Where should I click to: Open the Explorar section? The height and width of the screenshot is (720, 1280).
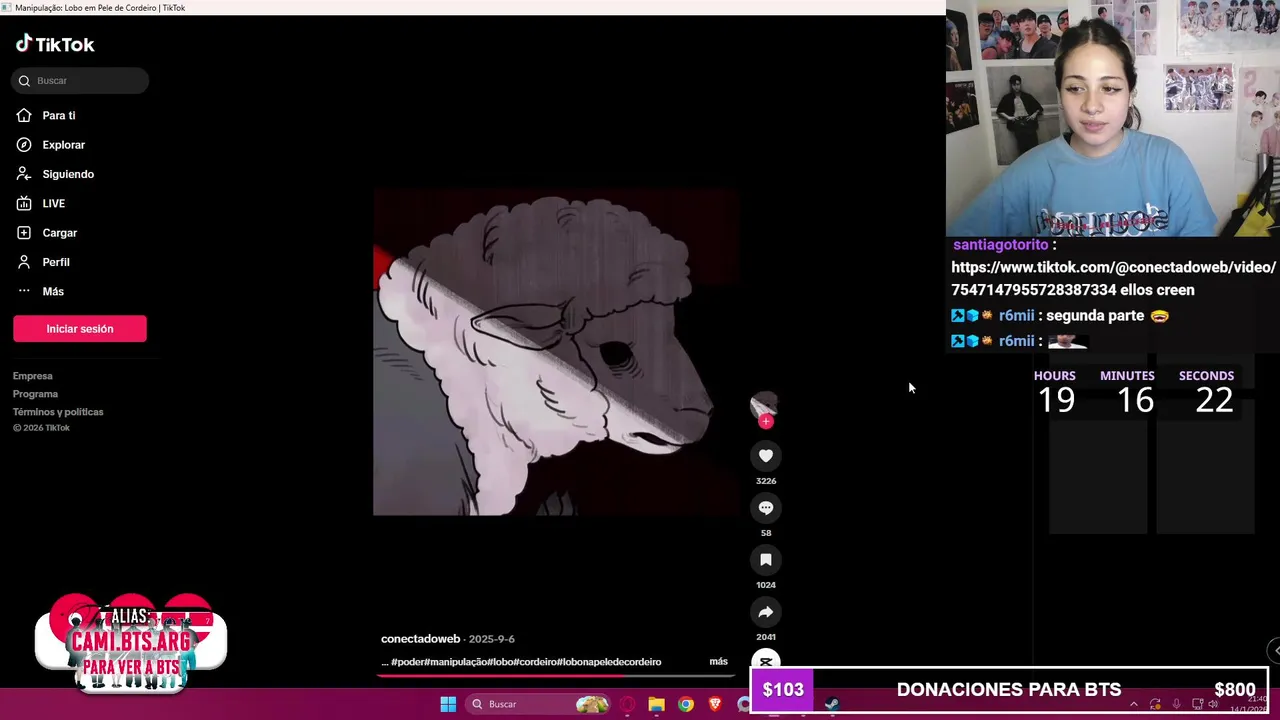(x=64, y=145)
